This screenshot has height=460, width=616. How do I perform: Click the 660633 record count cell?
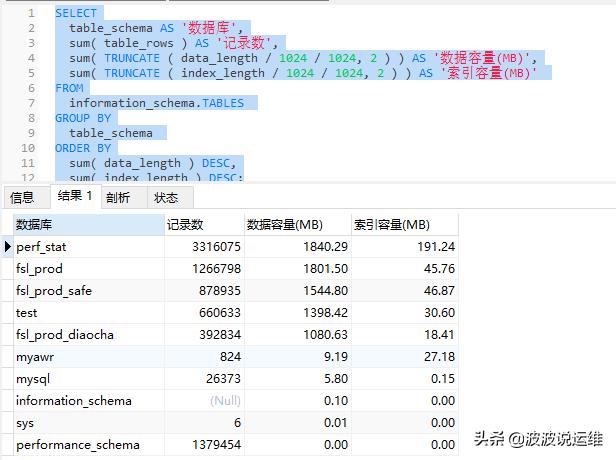coord(204,313)
